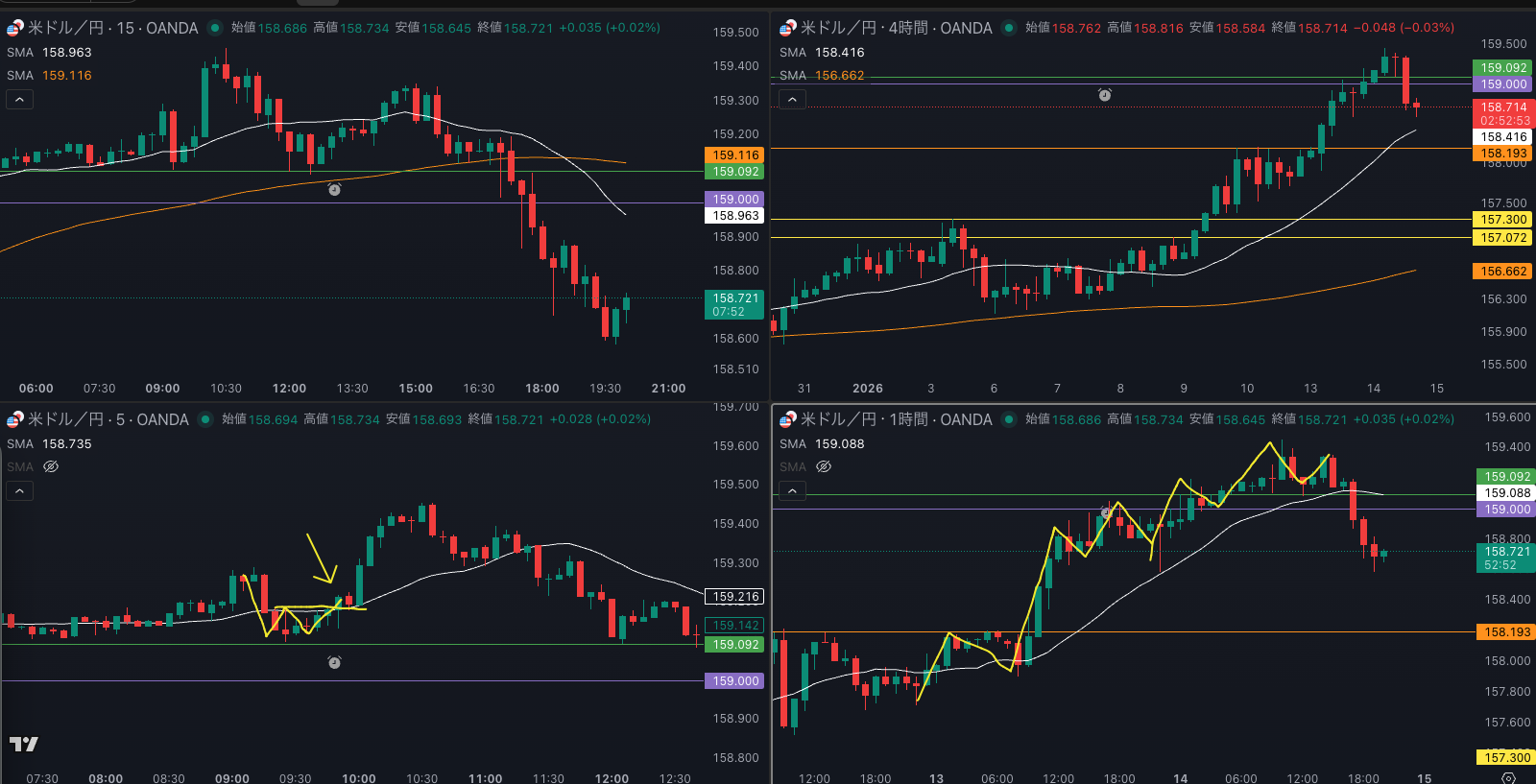Screen dimensions: 1536x784
Task: Click the TradingView logo in 5-minute chart
Action: 24,744
